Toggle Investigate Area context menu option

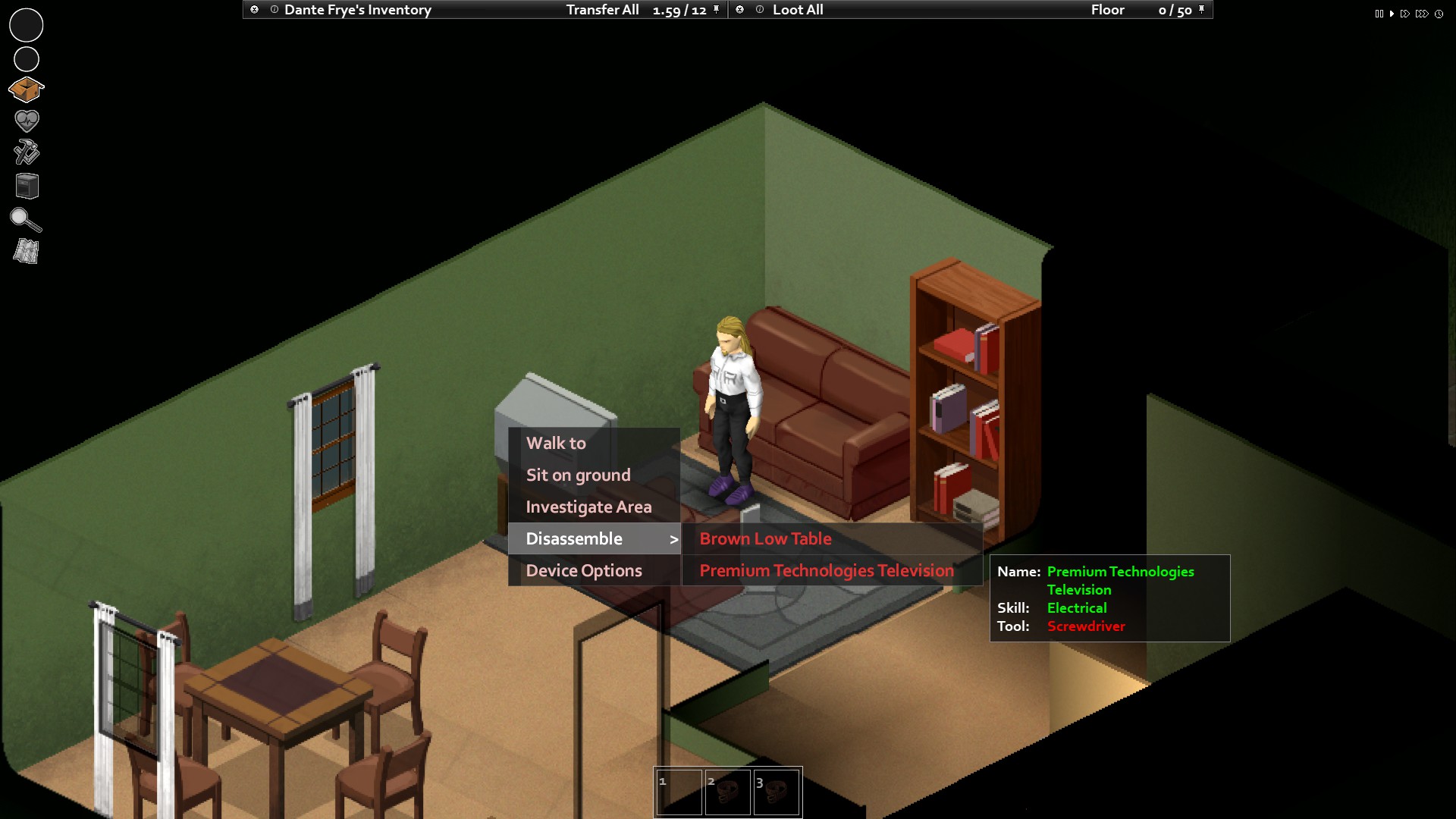589,507
